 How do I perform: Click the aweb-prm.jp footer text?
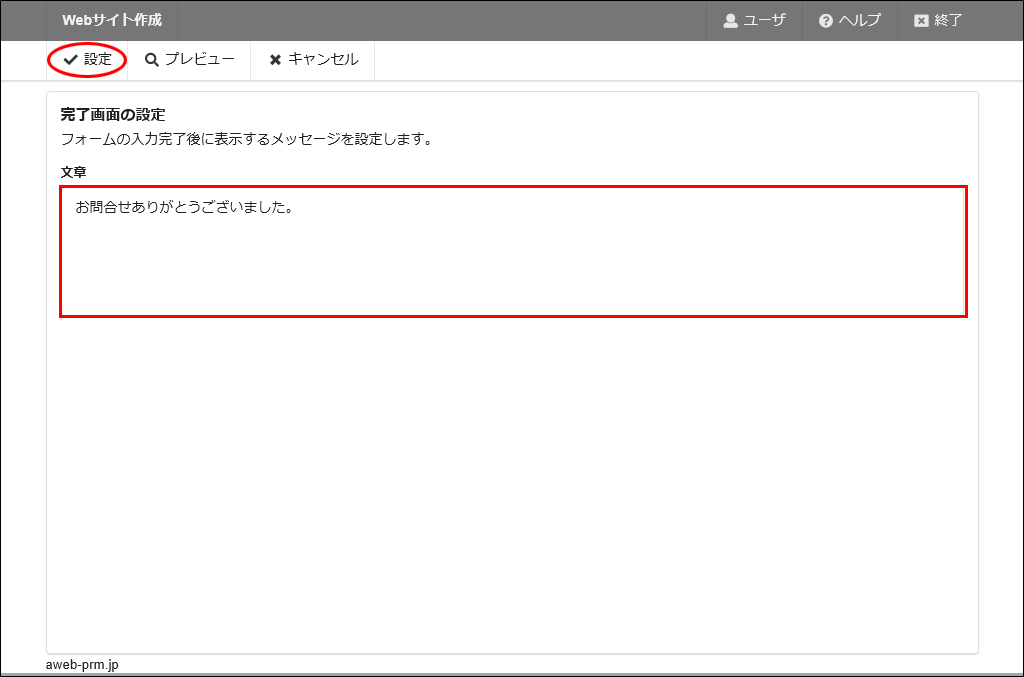coord(82,665)
